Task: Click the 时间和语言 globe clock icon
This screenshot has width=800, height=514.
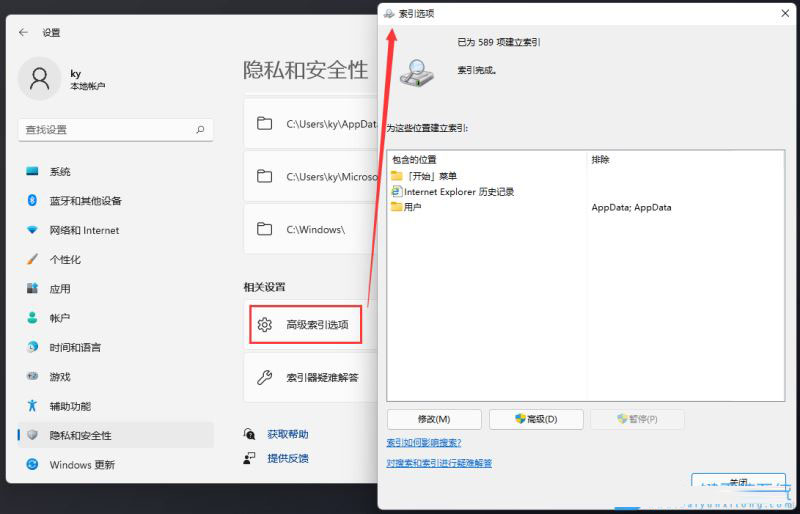Action: tap(32, 347)
